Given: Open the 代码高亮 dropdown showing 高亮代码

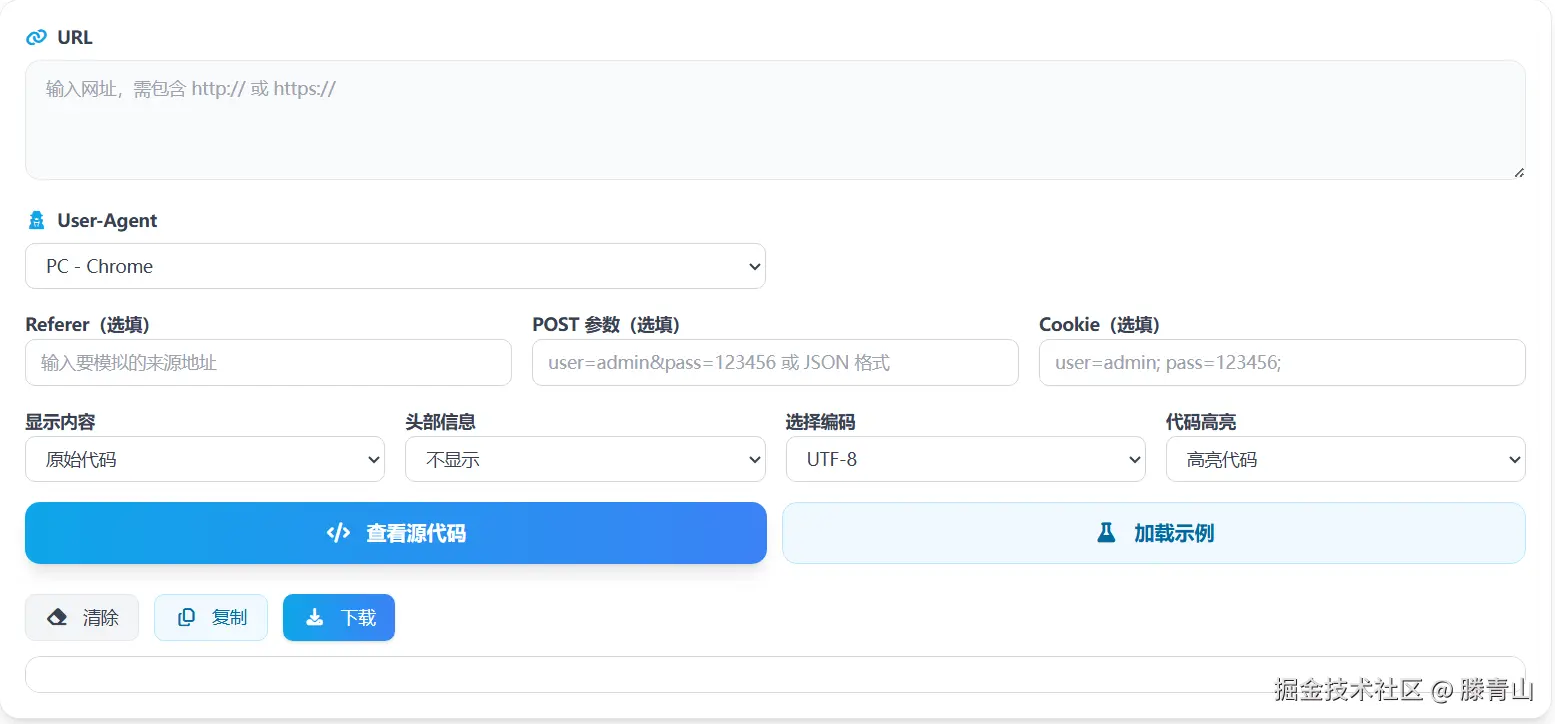Looking at the screenshot, I should (1345, 459).
